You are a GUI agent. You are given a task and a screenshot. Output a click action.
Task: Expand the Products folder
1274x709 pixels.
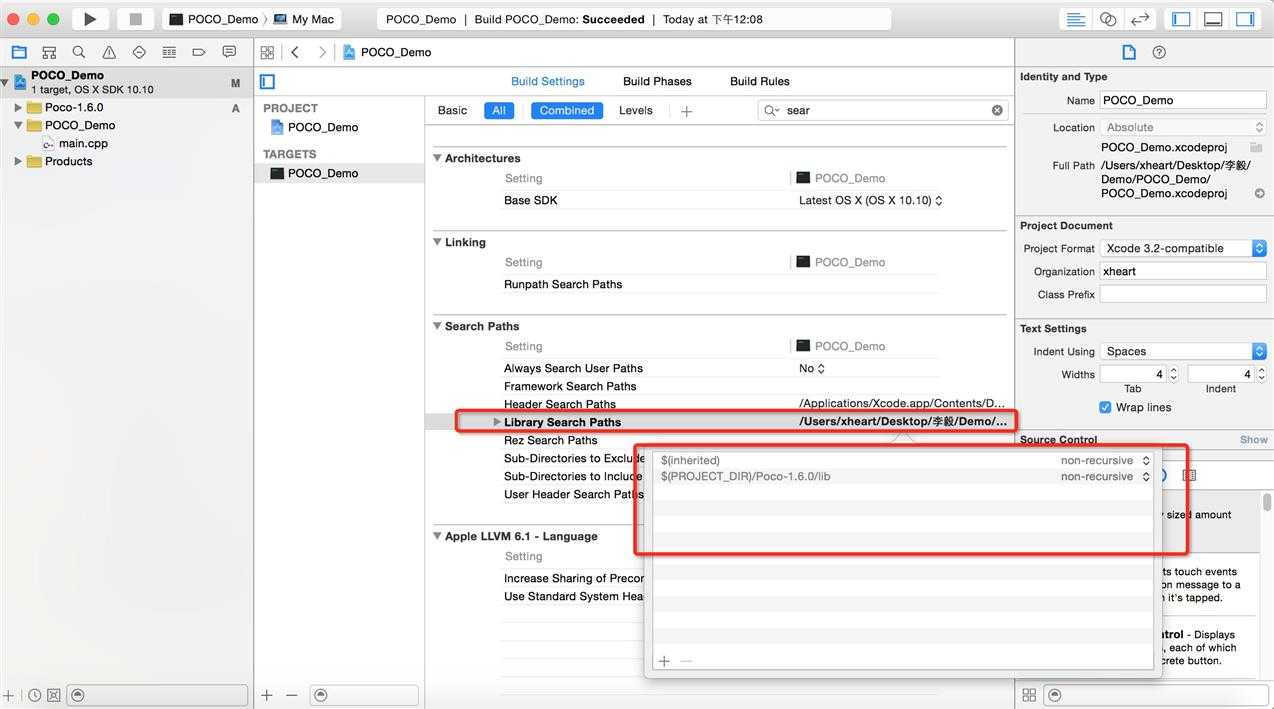click(18, 161)
